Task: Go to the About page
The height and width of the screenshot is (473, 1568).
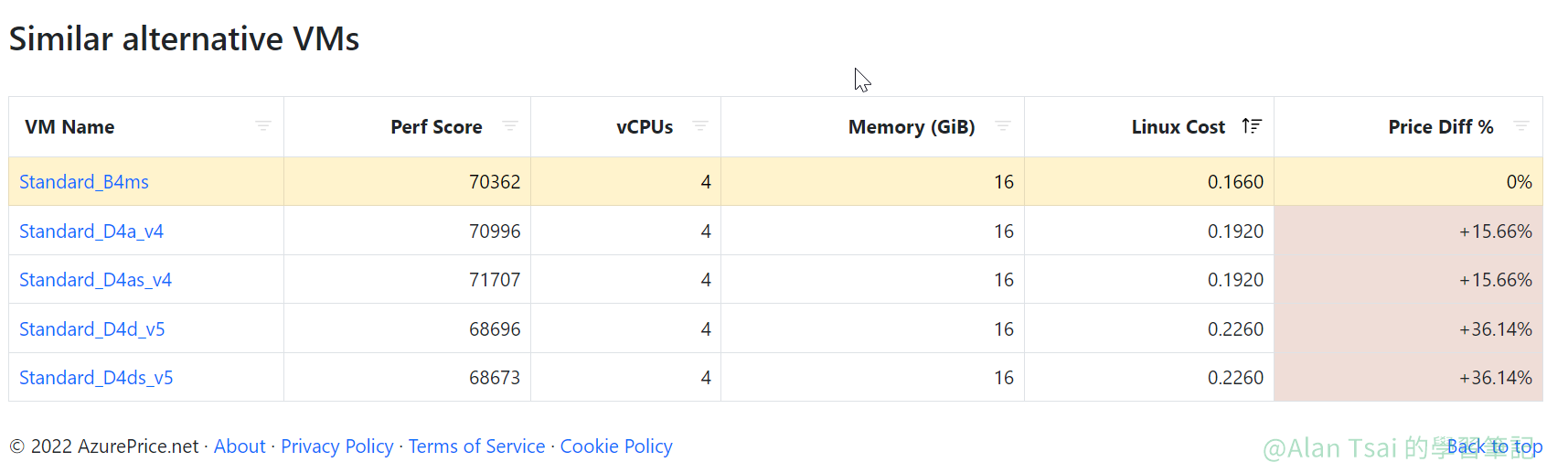Action: (x=240, y=446)
